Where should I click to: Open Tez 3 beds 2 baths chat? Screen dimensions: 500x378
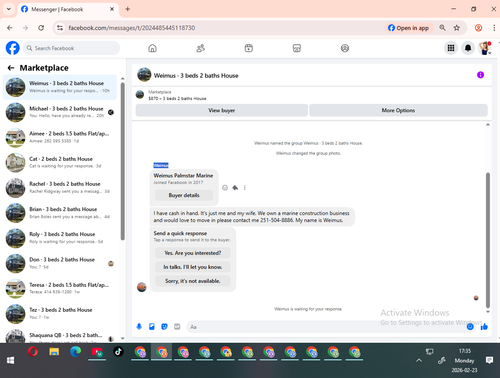pyautogui.click(x=60, y=314)
